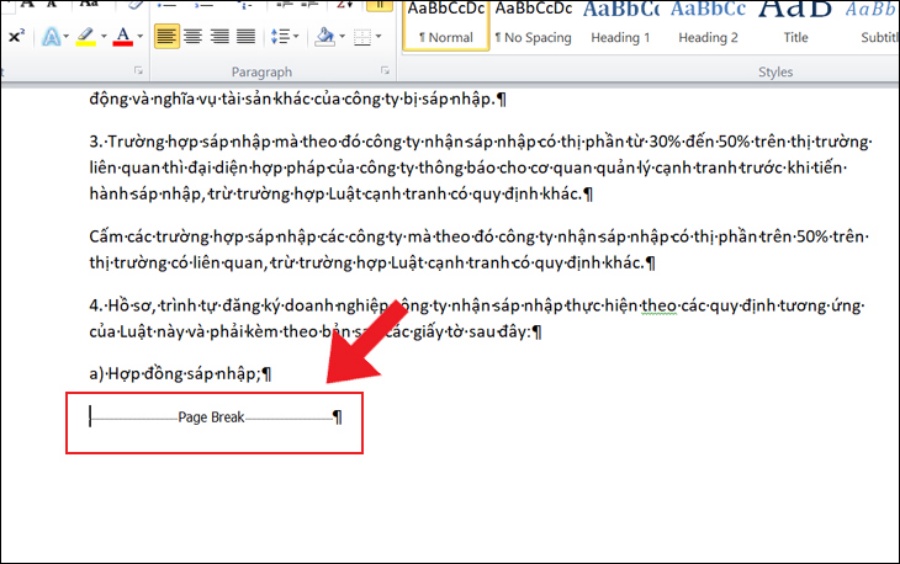Open the font color dropdown arrow

(140, 37)
